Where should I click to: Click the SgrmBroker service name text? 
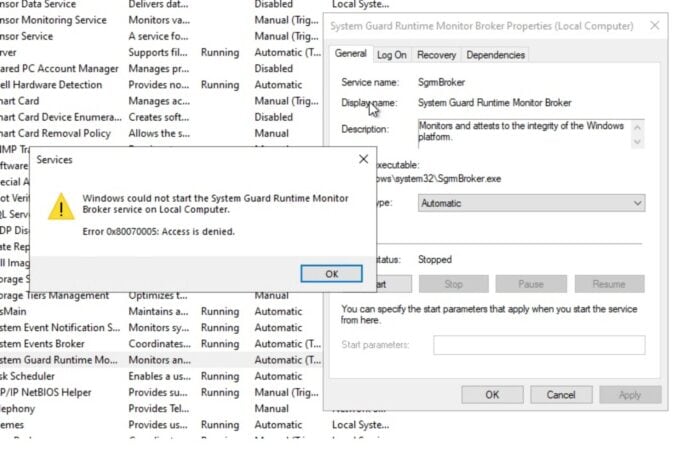[441, 82]
